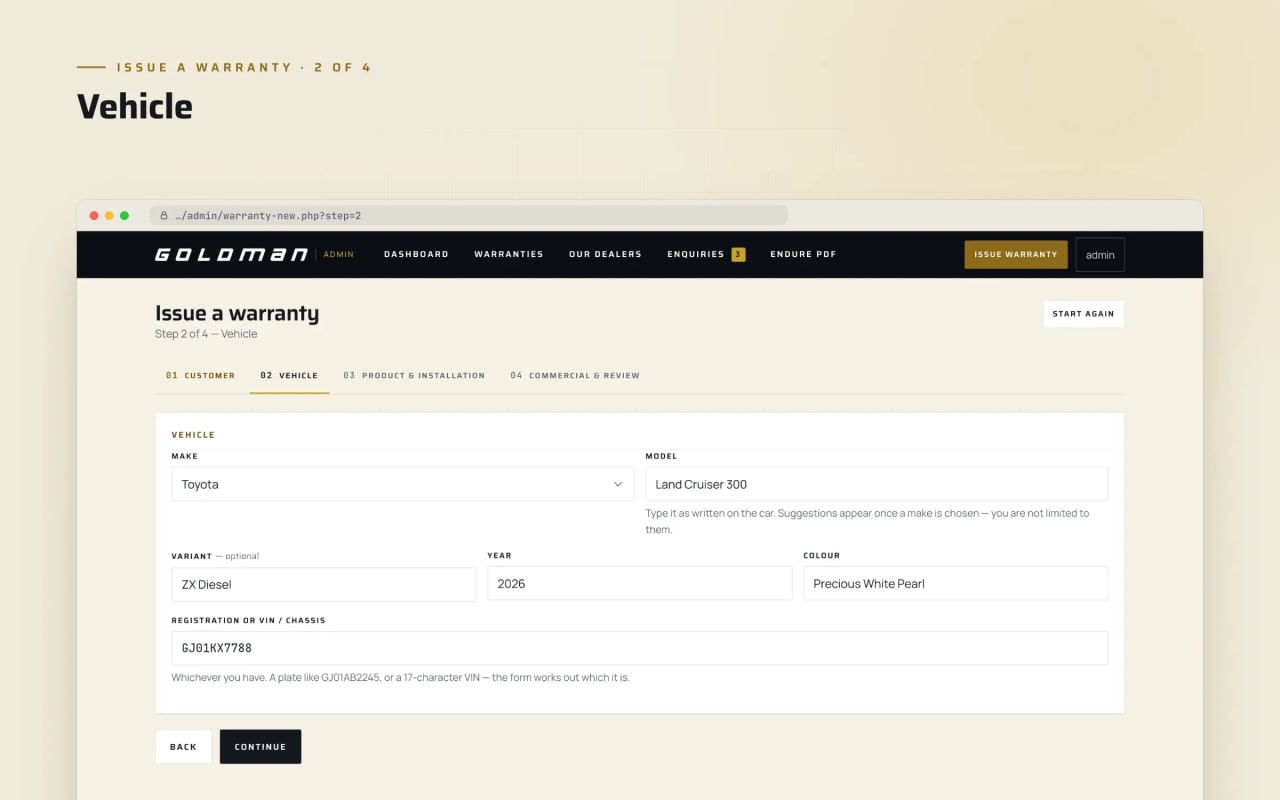The height and width of the screenshot is (800, 1280).
Task: Open Our Dealers page
Action: pos(605,254)
